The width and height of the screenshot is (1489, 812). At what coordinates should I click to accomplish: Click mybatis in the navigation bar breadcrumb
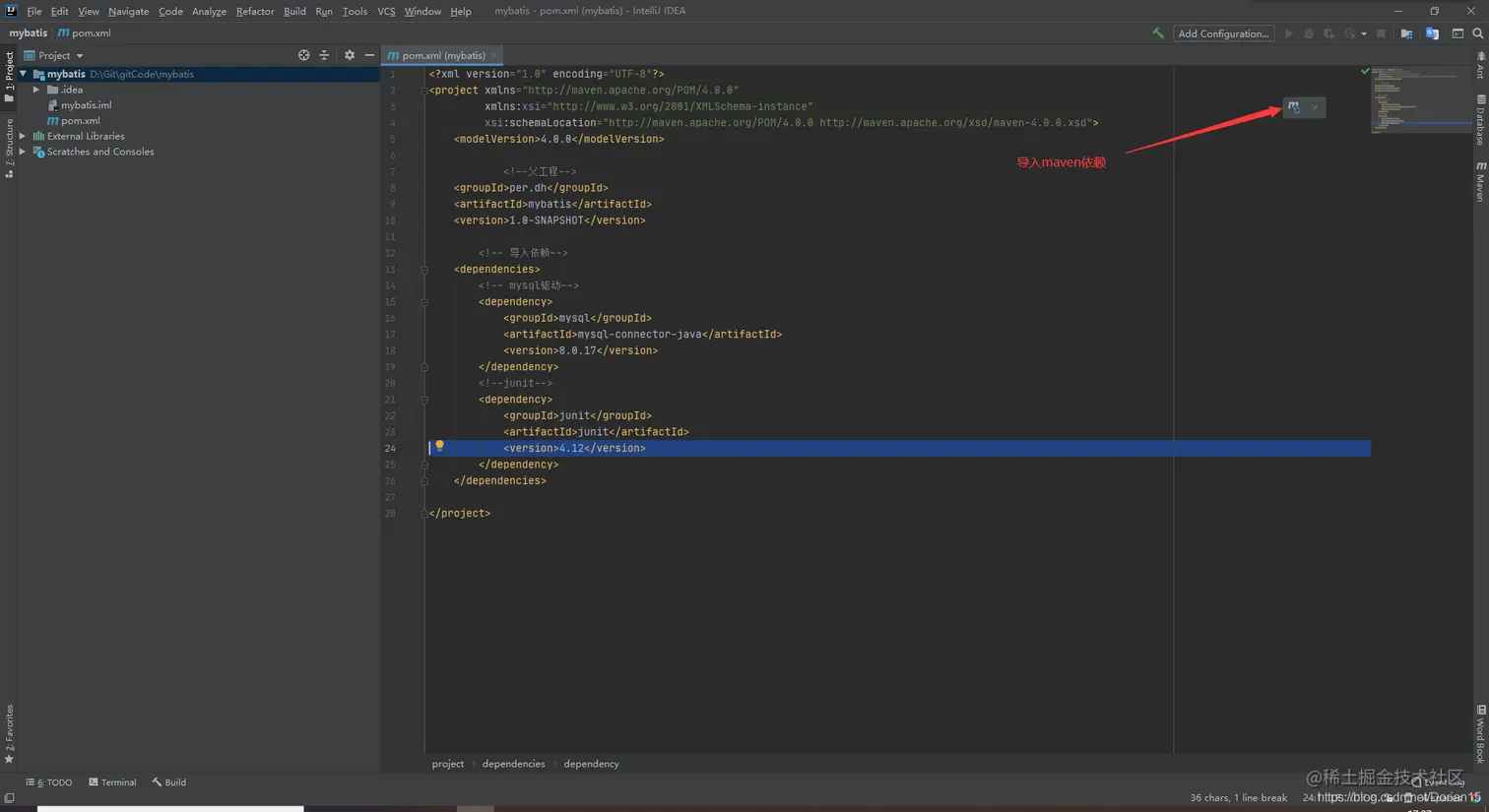click(x=28, y=32)
